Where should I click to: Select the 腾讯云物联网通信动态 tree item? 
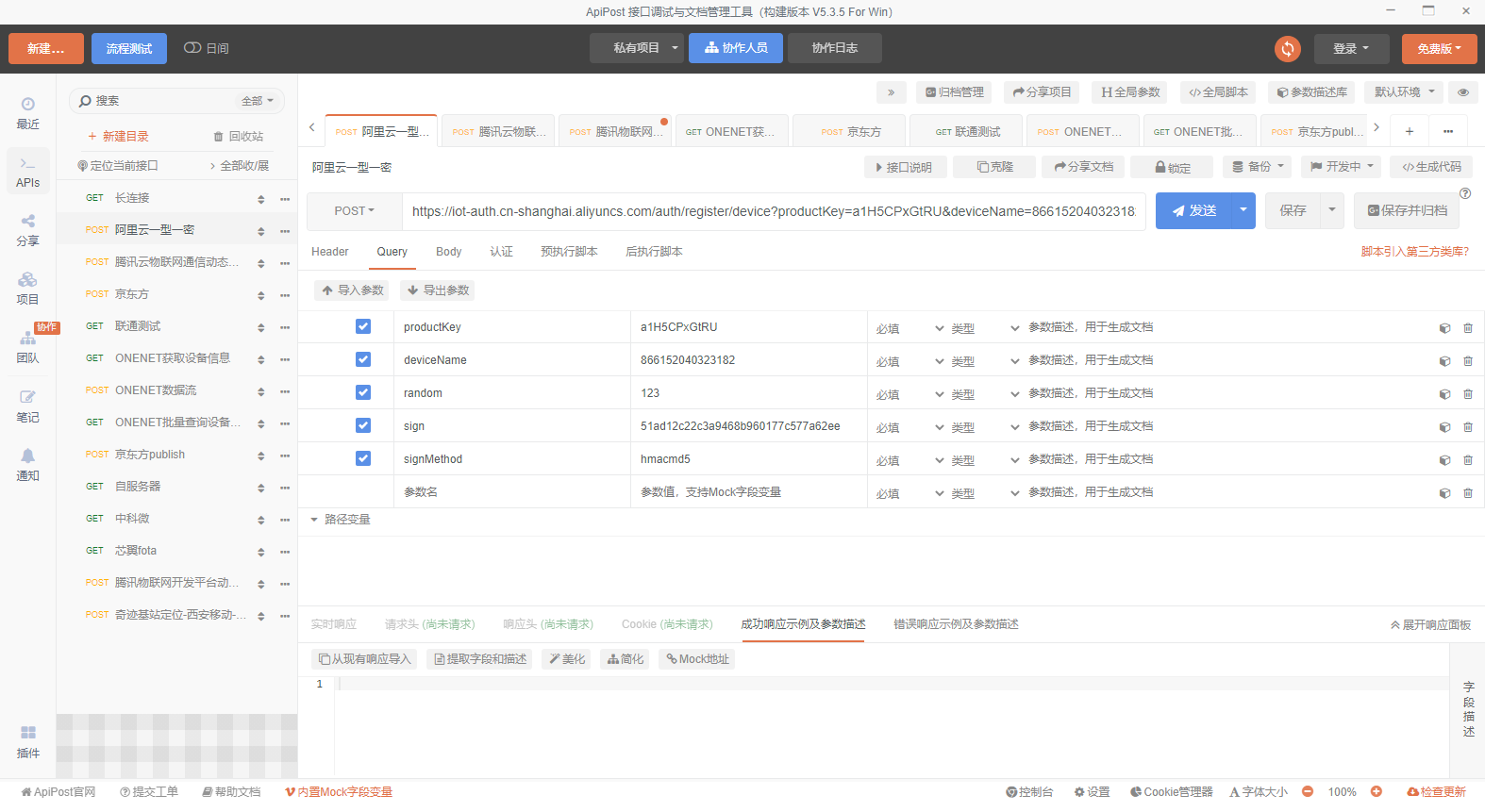175,262
